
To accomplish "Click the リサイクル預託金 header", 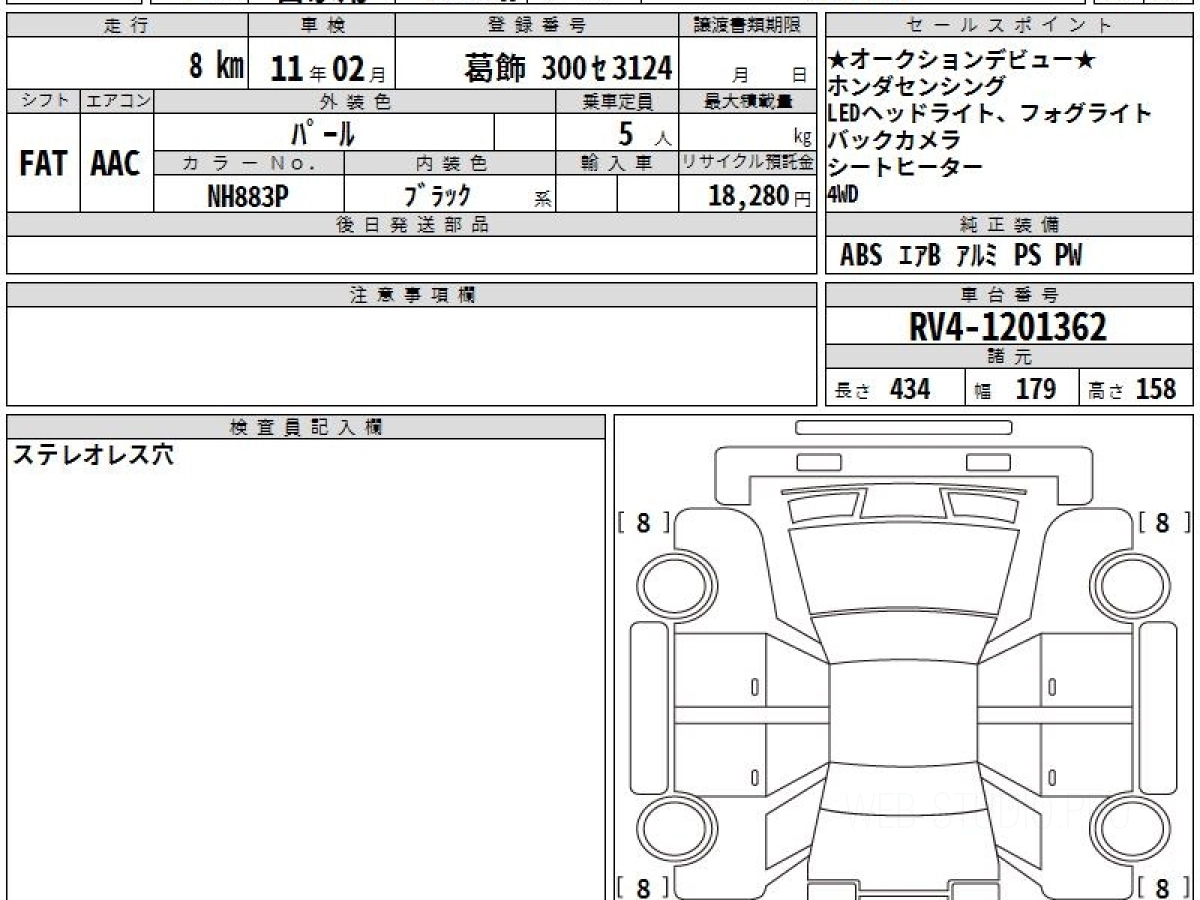I will (x=749, y=163).
